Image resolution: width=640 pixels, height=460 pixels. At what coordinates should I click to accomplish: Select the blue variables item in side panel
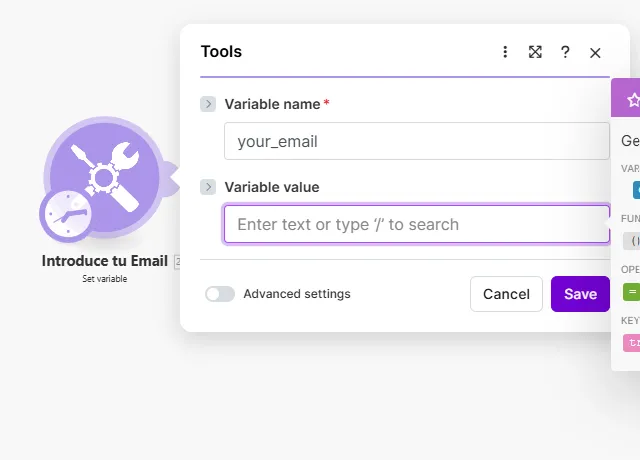(x=636, y=190)
